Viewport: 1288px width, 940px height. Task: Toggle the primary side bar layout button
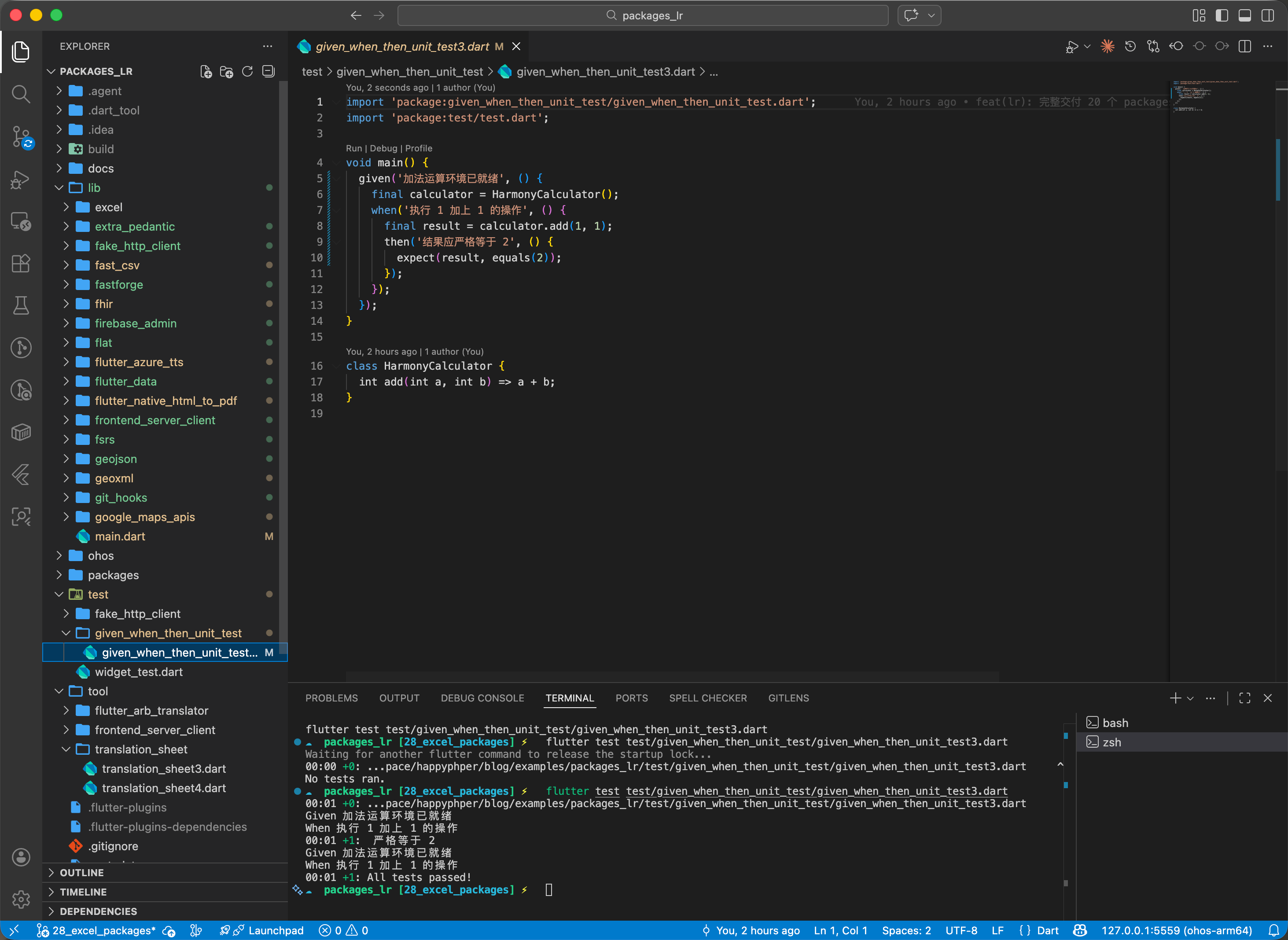tap(1222, 15)
